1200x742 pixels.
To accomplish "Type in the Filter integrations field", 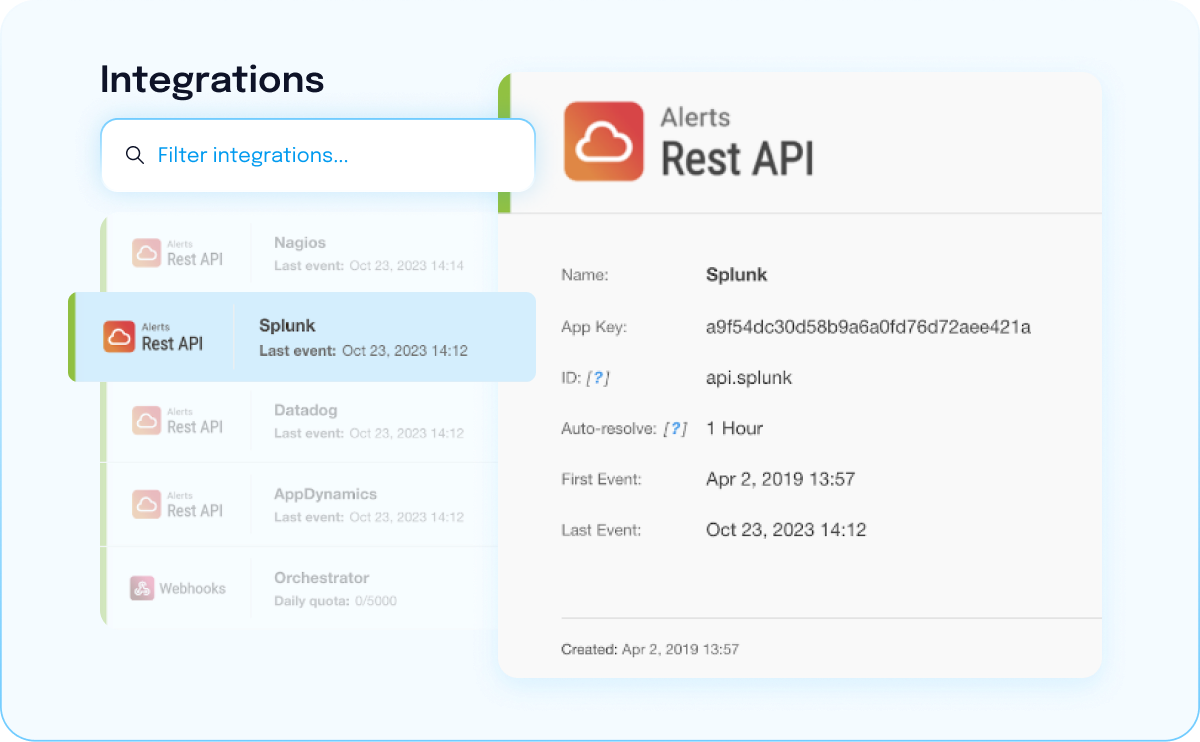I will pyautogui.click(x=330, y=156).
